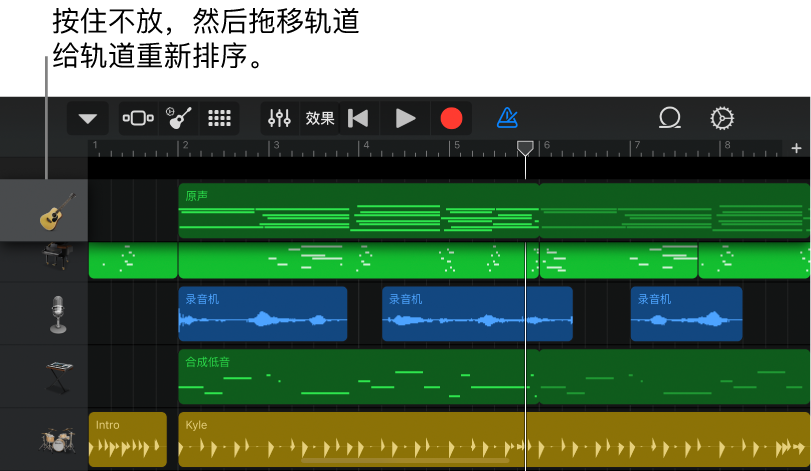Select the third 录音机 audio region
811x471 pixels.
[686, 314]
